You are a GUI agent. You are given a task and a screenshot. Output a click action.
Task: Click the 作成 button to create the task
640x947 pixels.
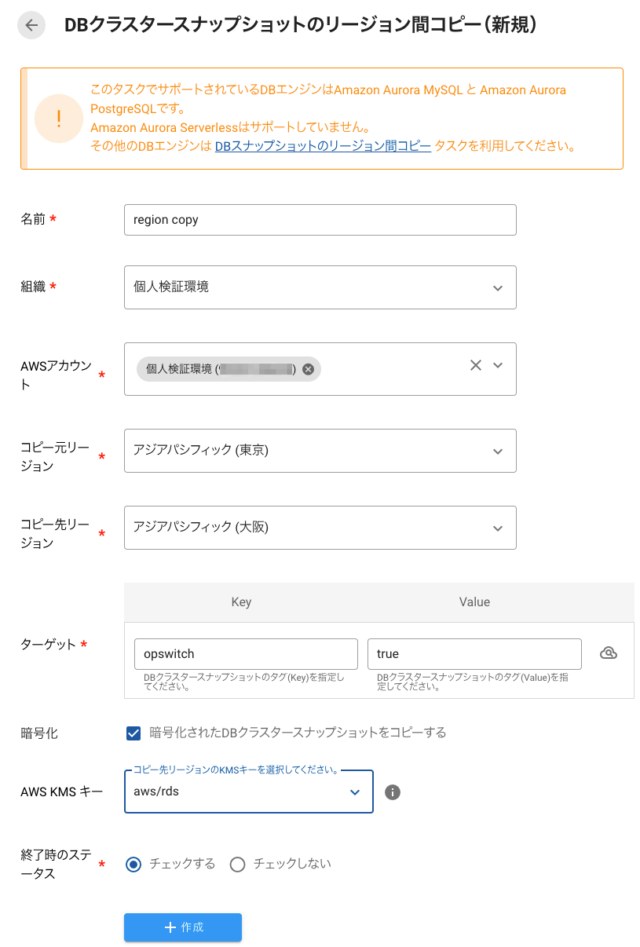pos(182,927)
